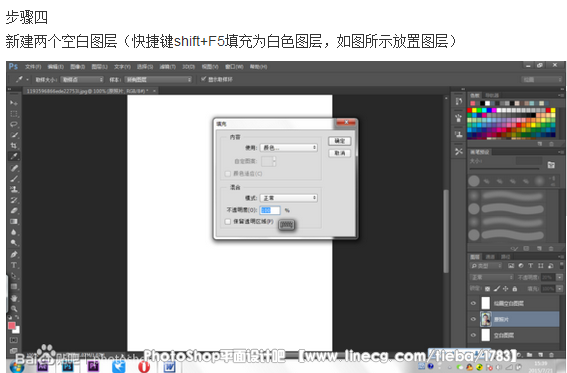
Task: Click 确定 button in Fill dialog
Action: [340, 141]
